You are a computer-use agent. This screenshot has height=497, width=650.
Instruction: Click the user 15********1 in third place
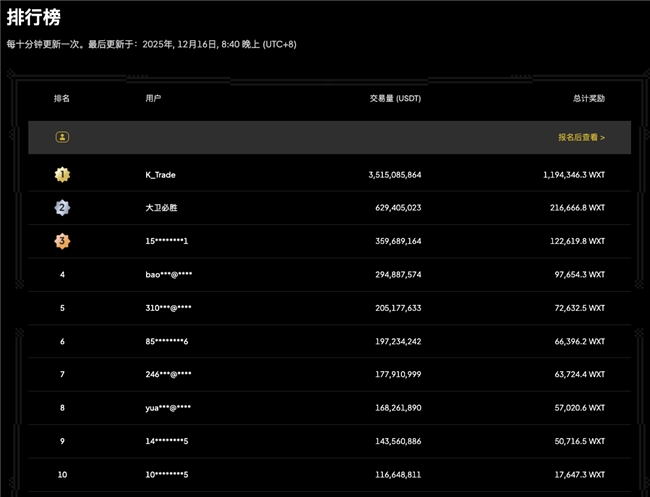tap(167, 241)
